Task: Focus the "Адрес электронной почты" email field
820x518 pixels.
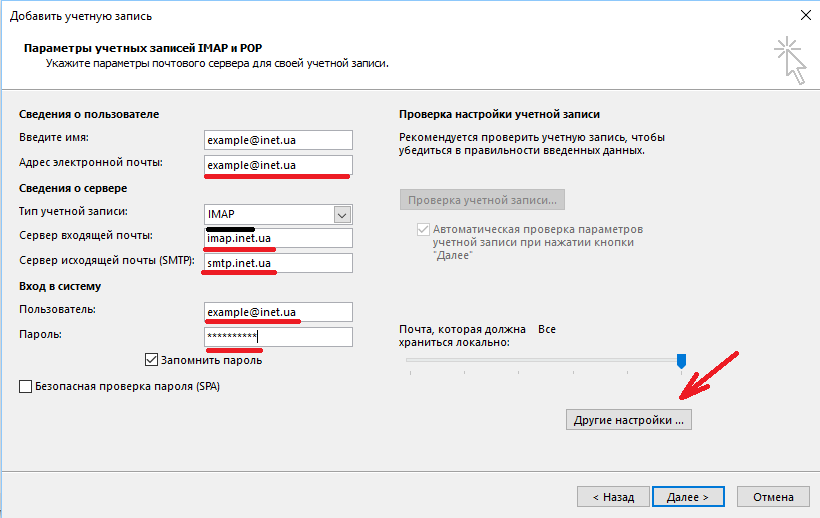Action: [x=278, y=165]
